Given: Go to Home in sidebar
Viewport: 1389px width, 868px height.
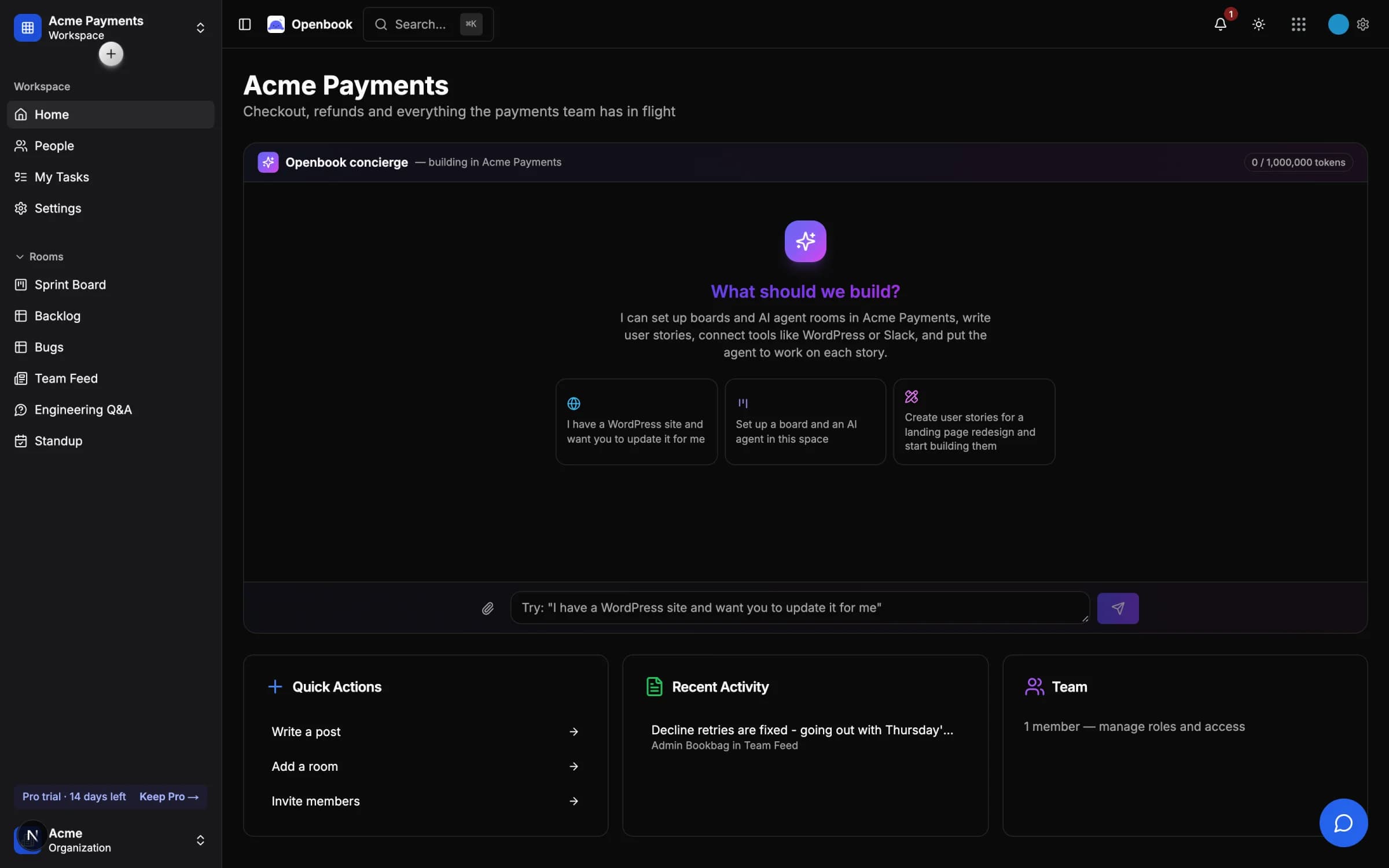Looking at the screenshot, I should (111, 115).
